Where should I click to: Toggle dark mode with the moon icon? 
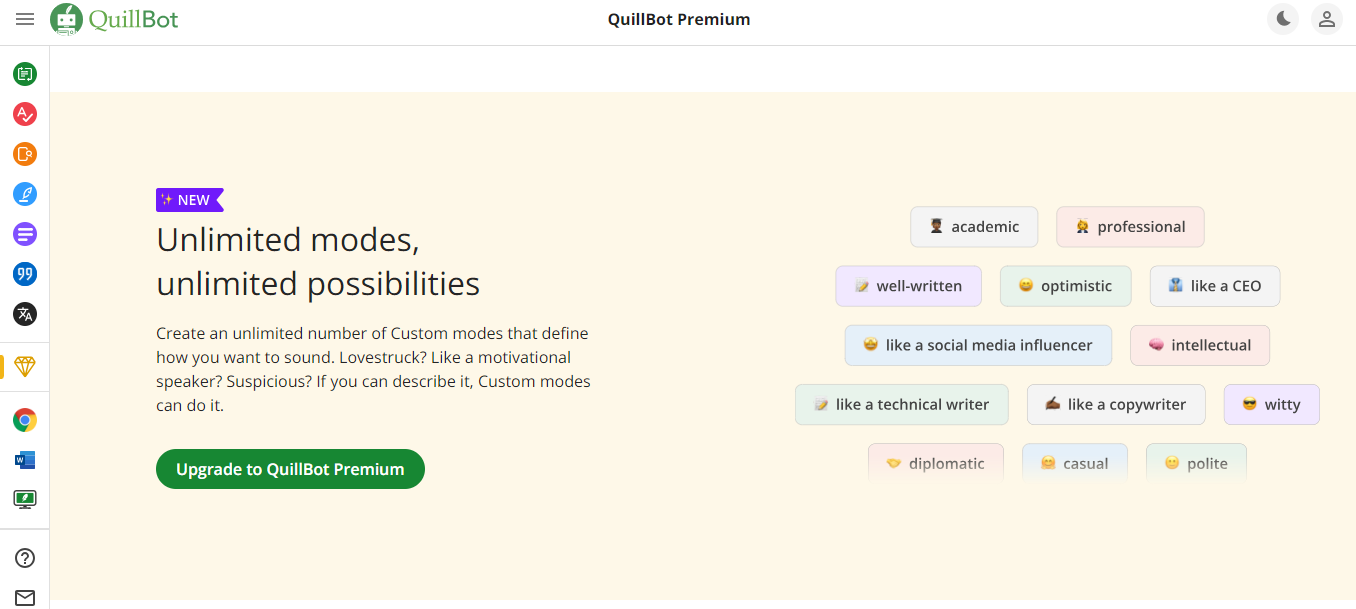pyautogui.click(x=1283, y=19)
